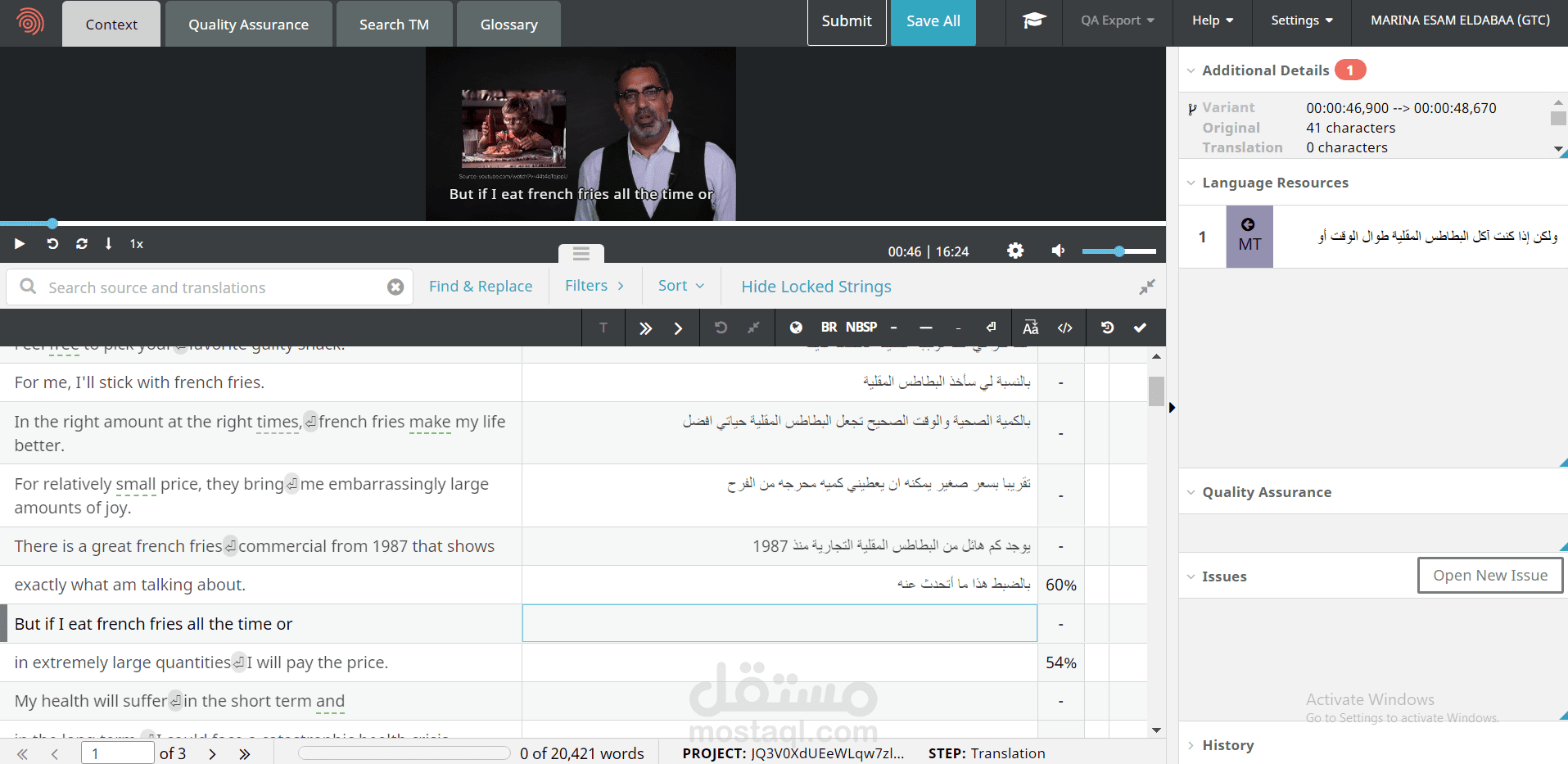Change the 1x playback speed

coord(137,244)
